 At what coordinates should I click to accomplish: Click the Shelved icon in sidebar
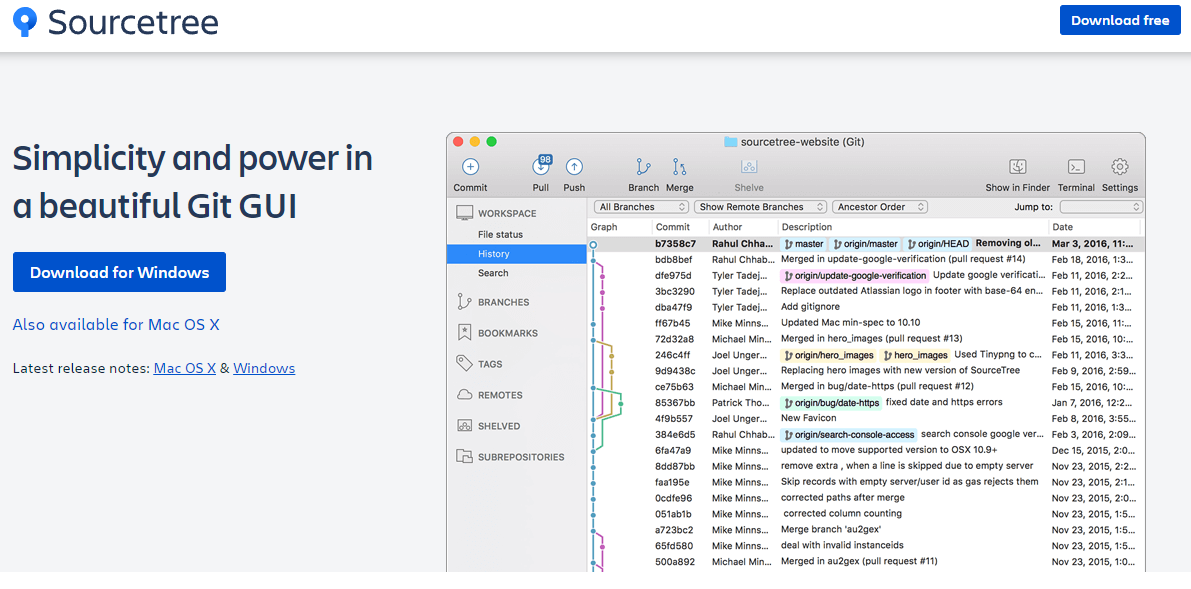click(464, 426)
